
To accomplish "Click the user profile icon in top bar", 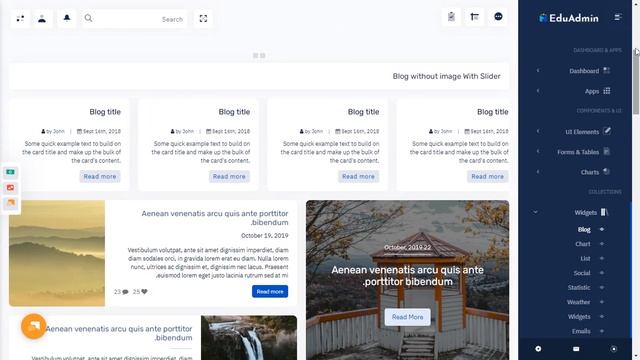I will pos(42,19).
